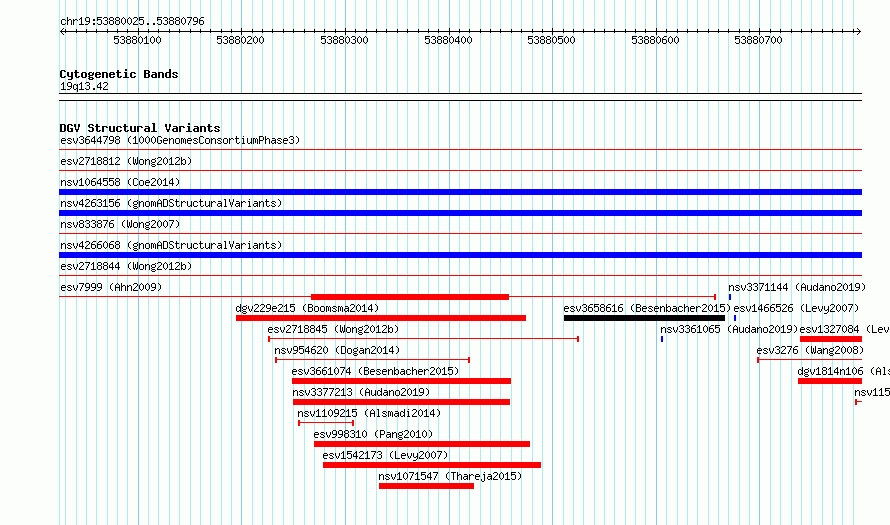The height and width of the screenshot is (525, 890).
Task: Click the esv7999 (Ahn2009) label
Action: (111, 287)
